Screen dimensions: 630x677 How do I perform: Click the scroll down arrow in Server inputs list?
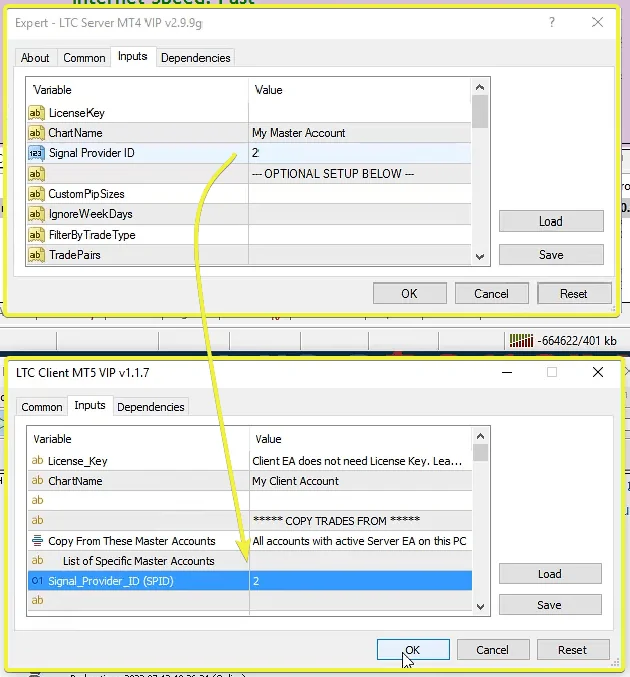[x=480, y=256]
